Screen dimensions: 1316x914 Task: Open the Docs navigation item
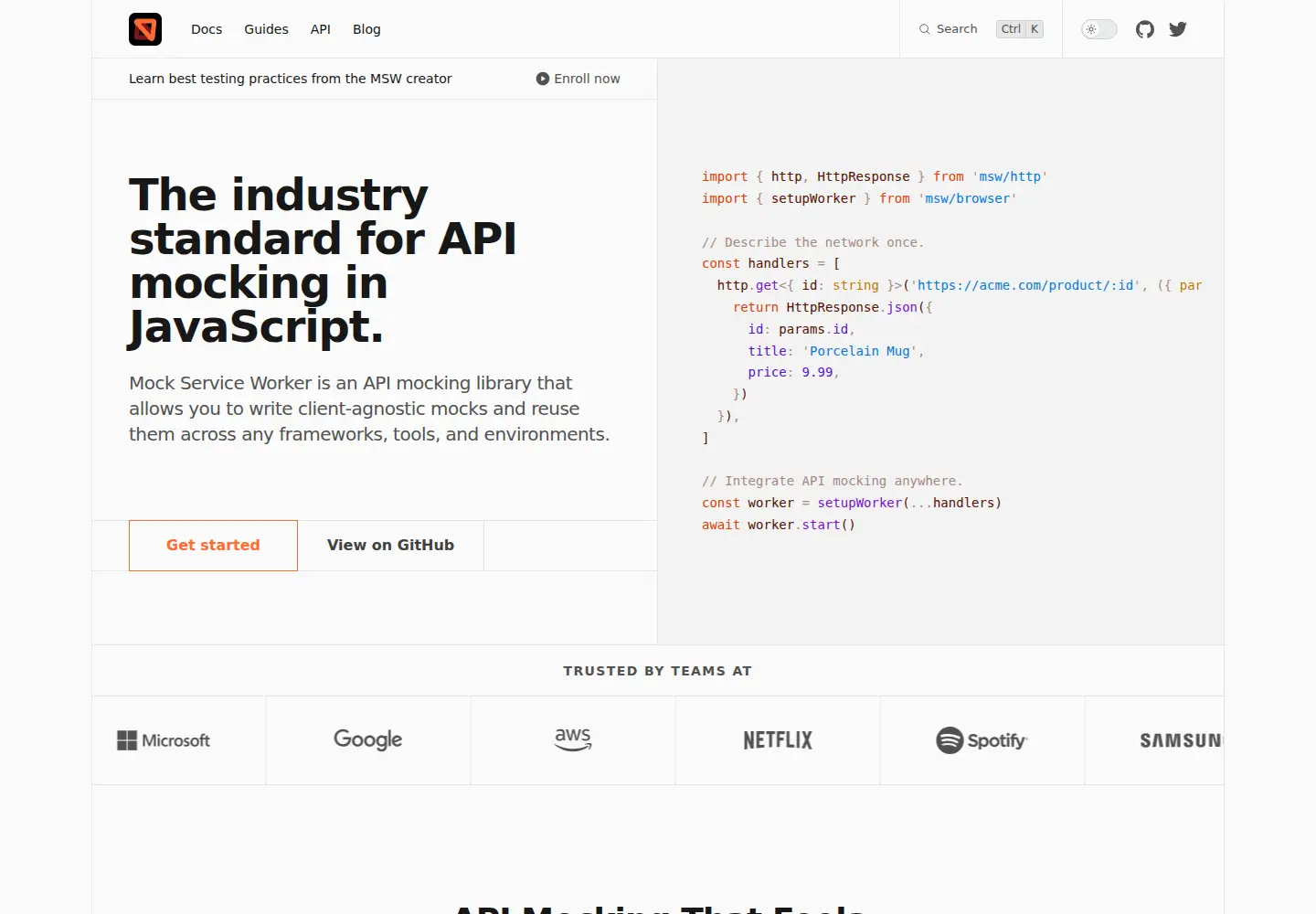(x=207, y=29)
